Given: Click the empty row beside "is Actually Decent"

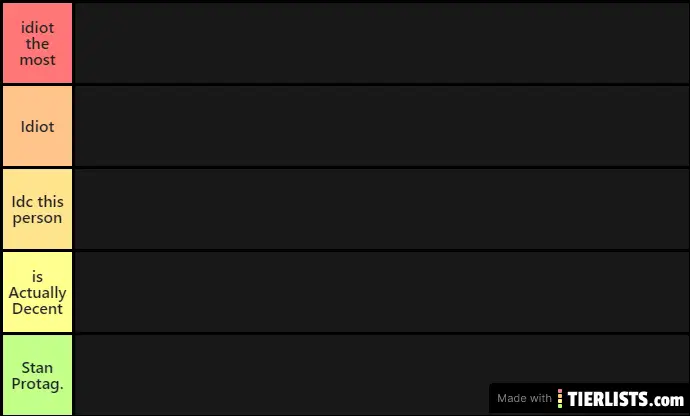Looking at the screenshot, I should pos(382,292).
